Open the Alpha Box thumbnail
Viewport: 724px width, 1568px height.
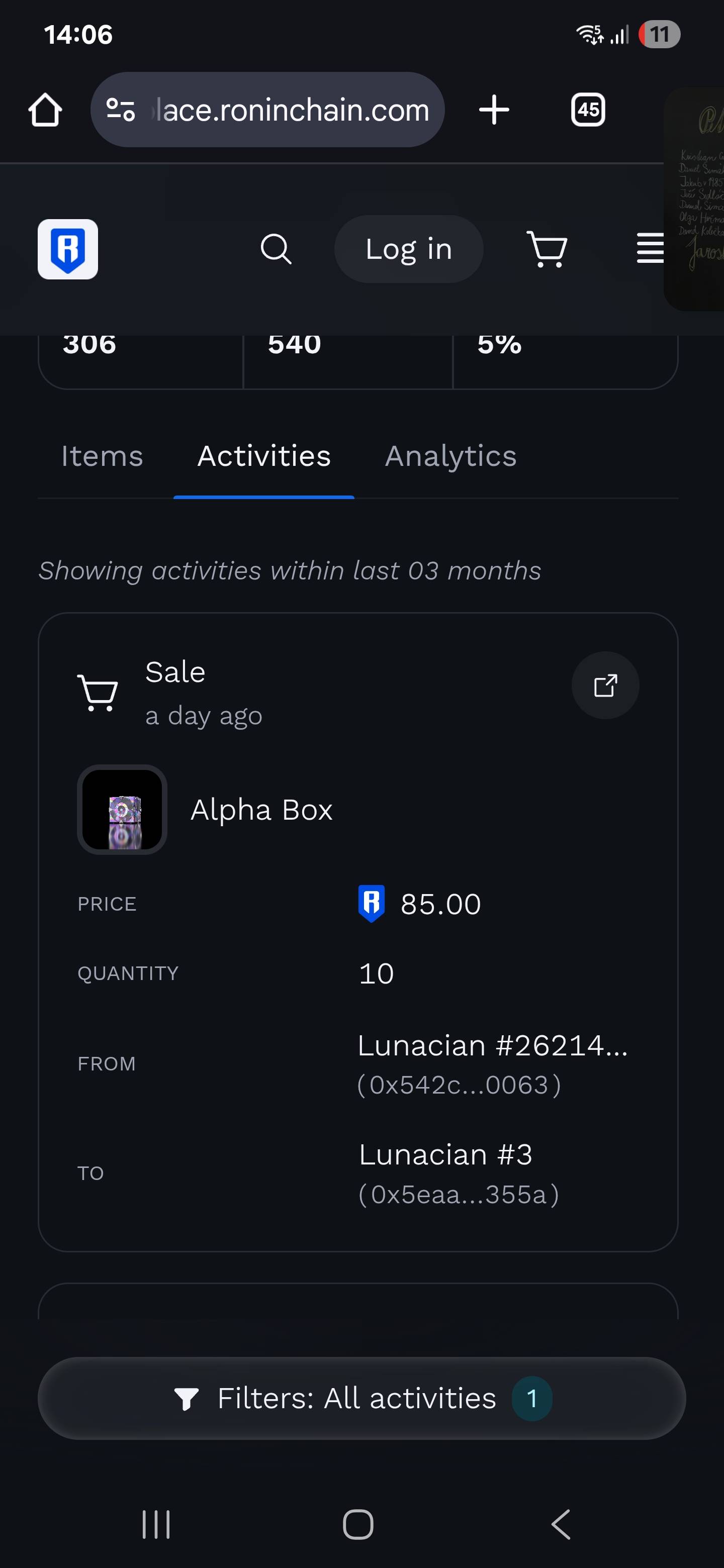point(122,810)
